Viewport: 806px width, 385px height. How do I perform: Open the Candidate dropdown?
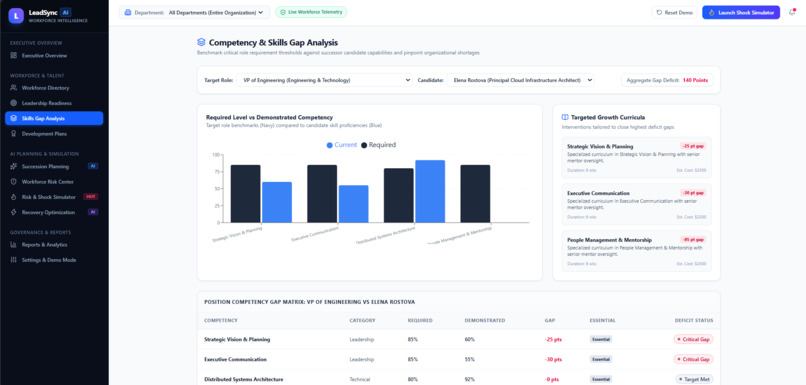520,80
